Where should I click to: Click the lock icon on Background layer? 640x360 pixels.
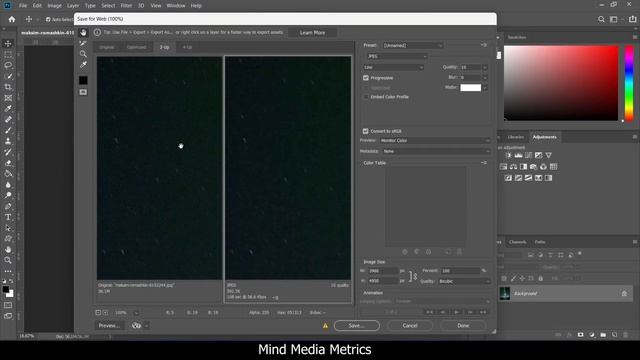pos(624,293)
